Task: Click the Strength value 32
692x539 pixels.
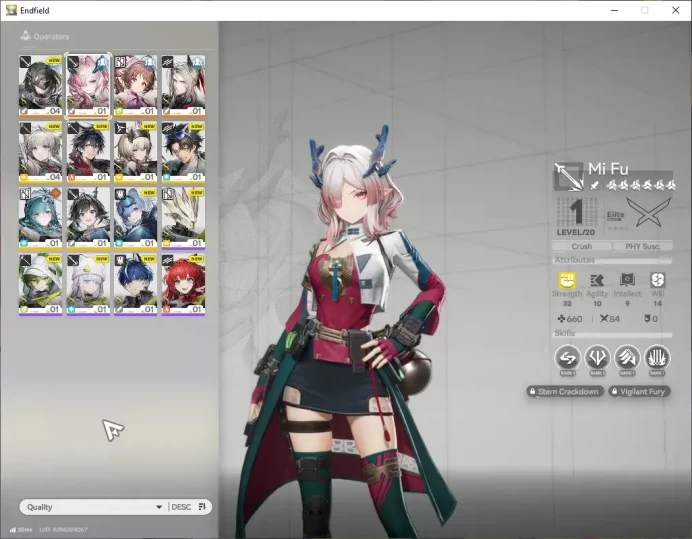Action: tap(567, 304)
